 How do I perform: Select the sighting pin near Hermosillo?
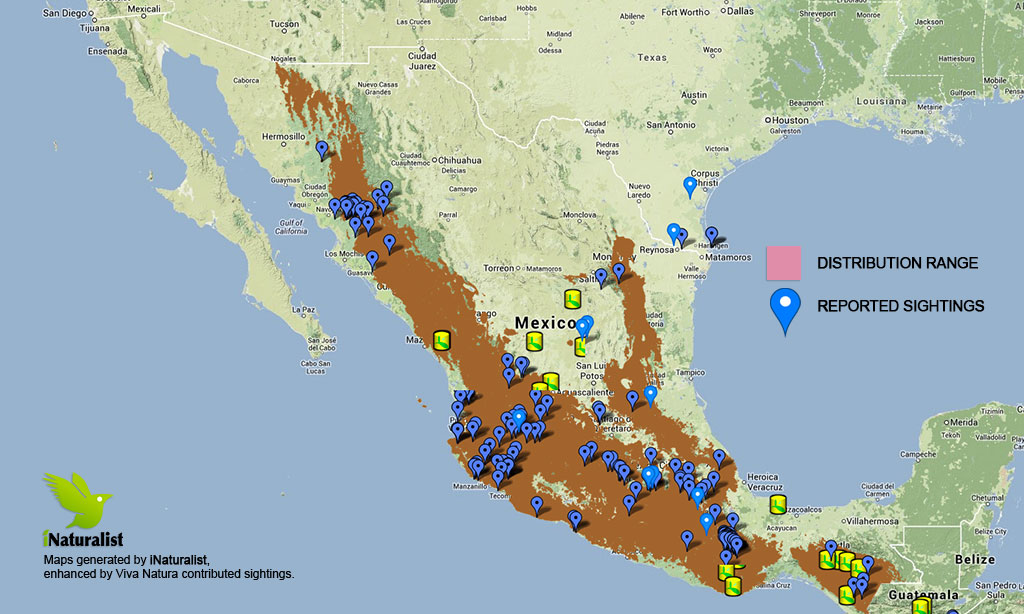pyautogui.click(x=322, y=150)
